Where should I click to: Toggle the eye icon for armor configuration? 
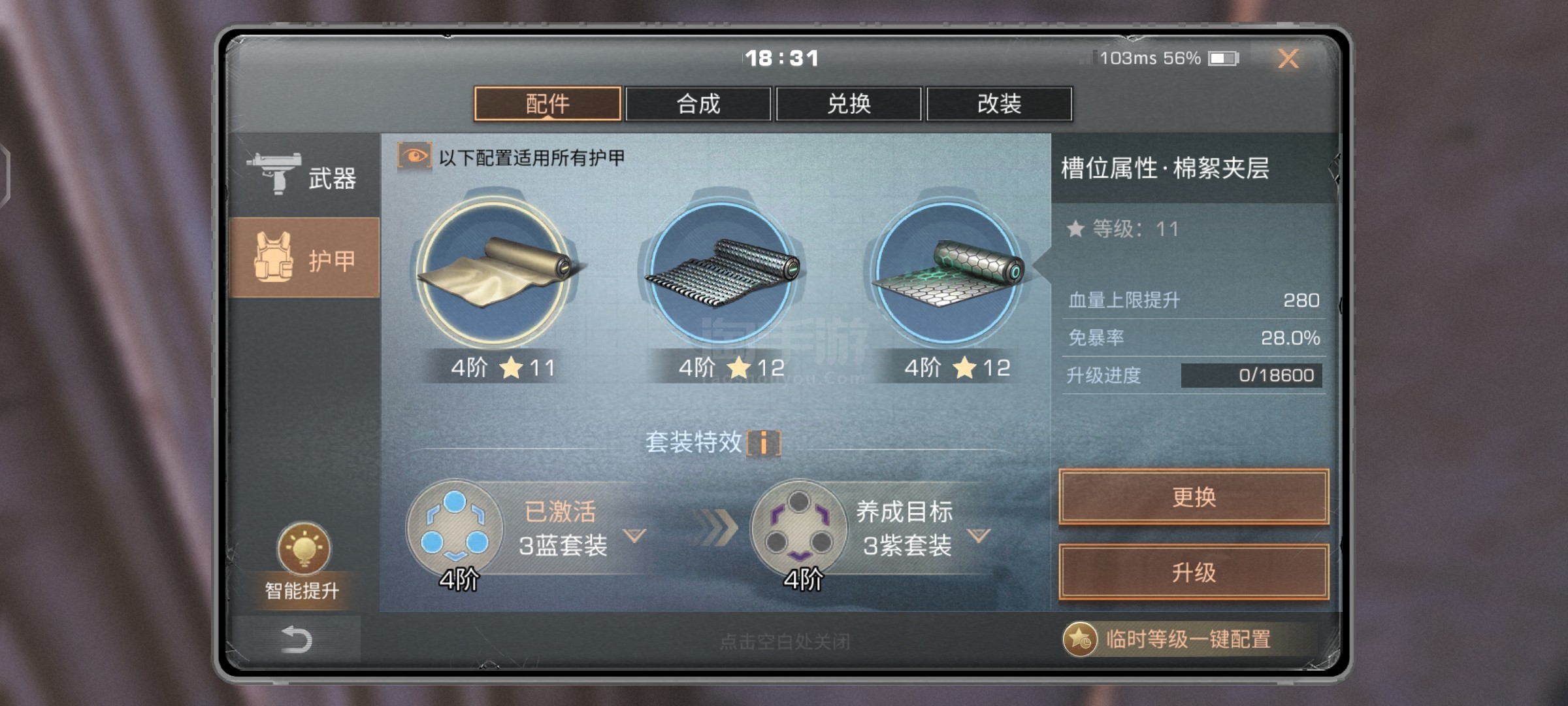click(x=415, y=157)
